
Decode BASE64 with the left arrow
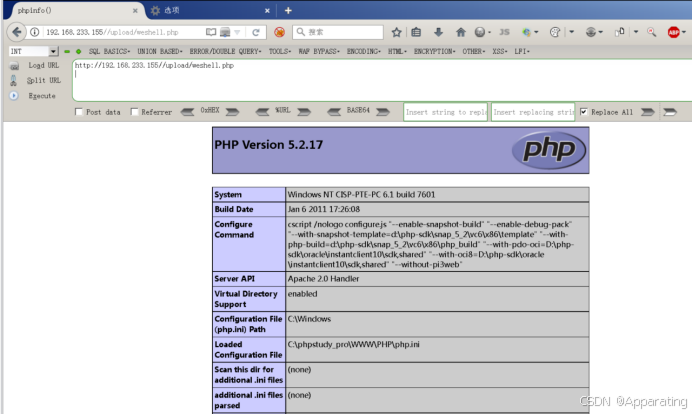click(x=334, y=112)
